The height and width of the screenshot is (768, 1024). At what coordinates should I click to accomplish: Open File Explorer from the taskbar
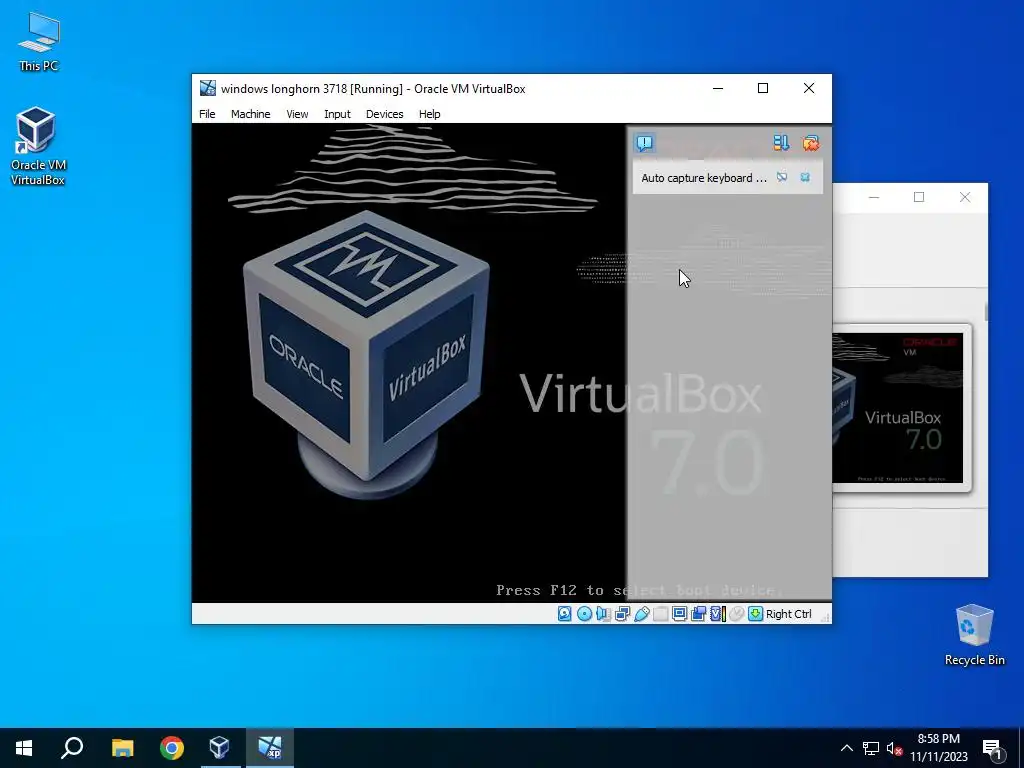tap(122, 748)
